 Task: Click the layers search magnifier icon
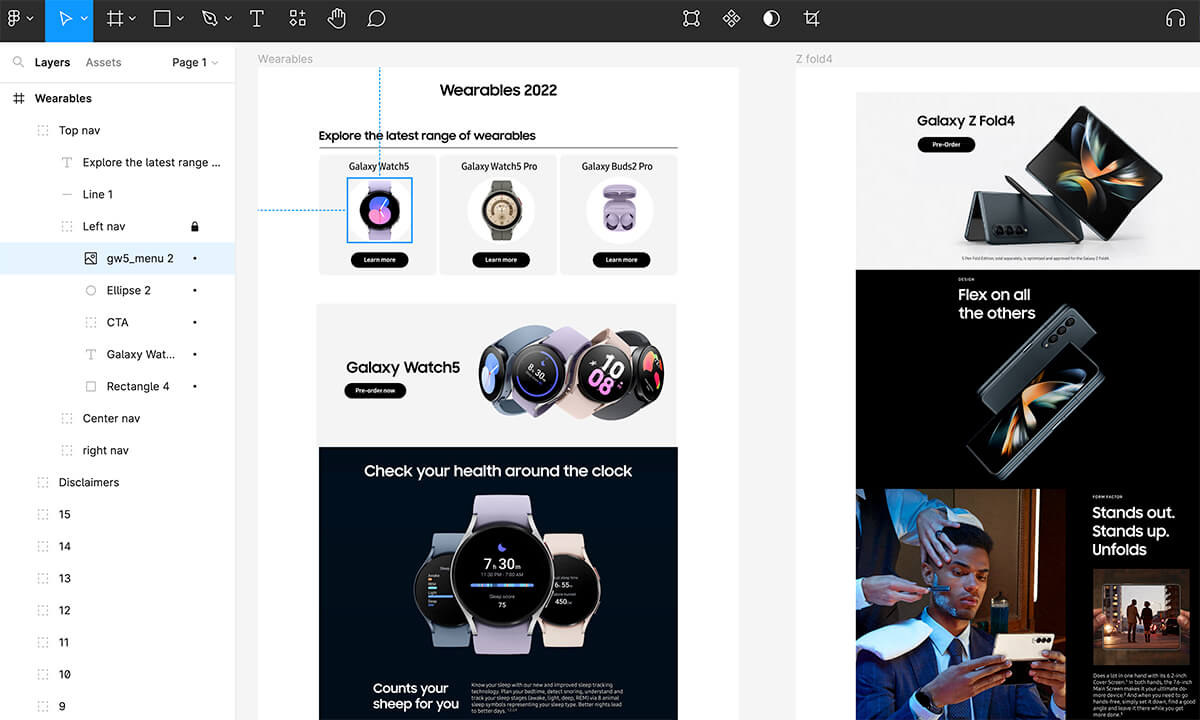[18, 62]
